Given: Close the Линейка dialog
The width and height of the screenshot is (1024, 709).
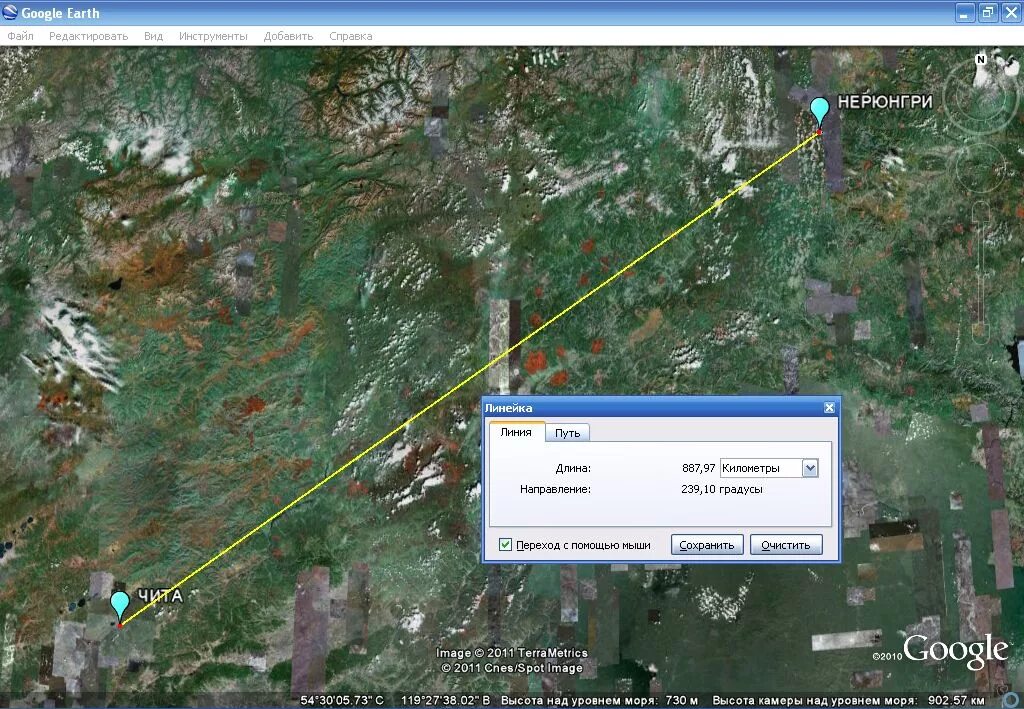Looking at the screenshot, I should (829, 407).
